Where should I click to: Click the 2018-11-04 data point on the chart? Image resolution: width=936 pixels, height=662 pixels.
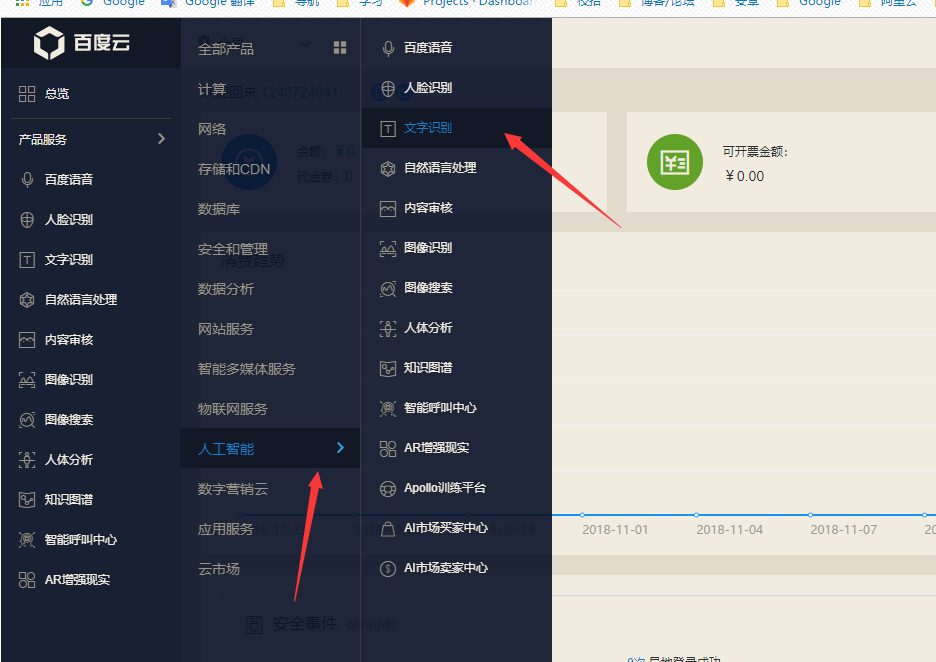[696, 515]
